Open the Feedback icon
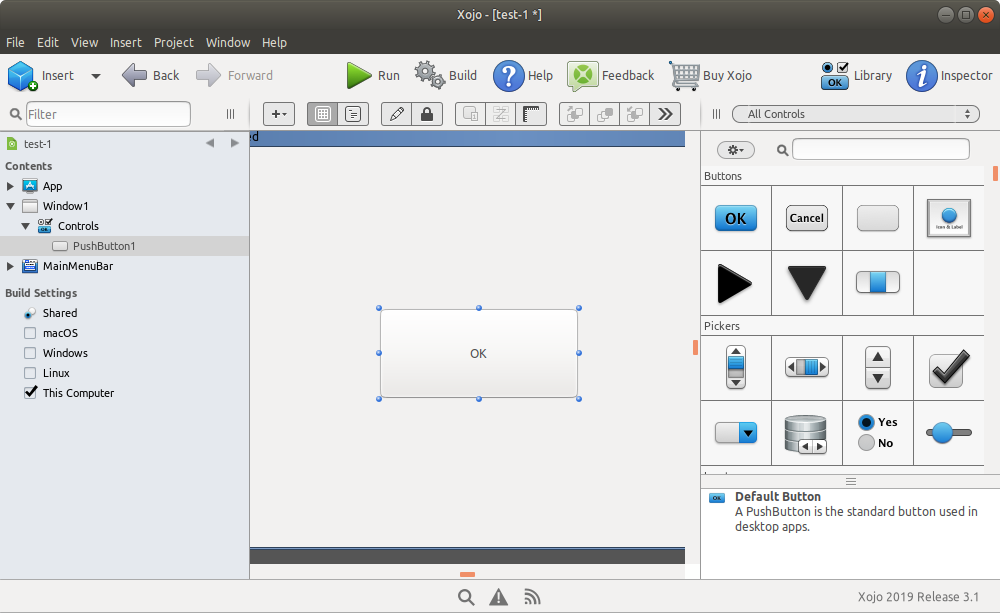 582,76
